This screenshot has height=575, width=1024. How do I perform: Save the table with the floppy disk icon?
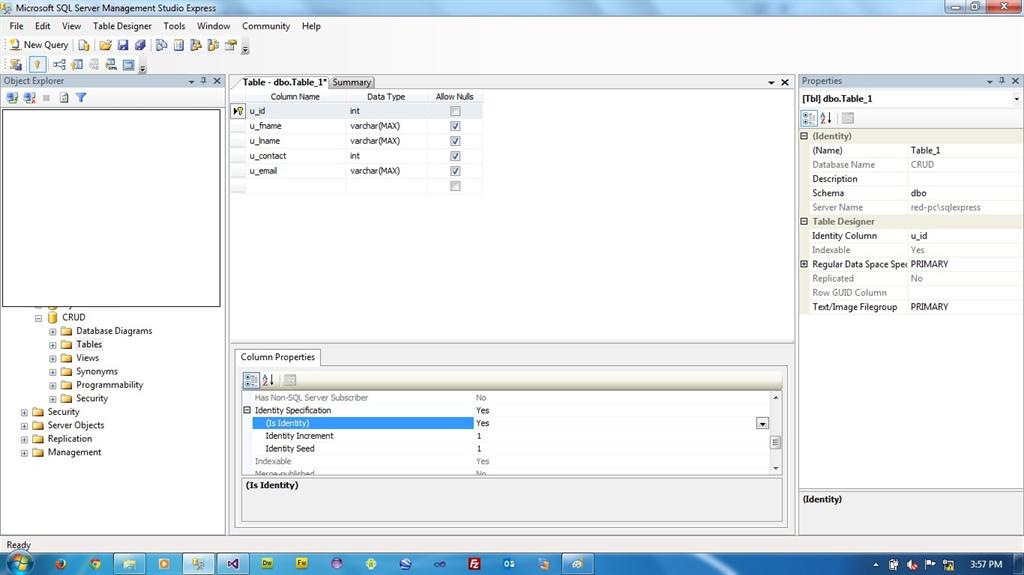click(123, 45)
